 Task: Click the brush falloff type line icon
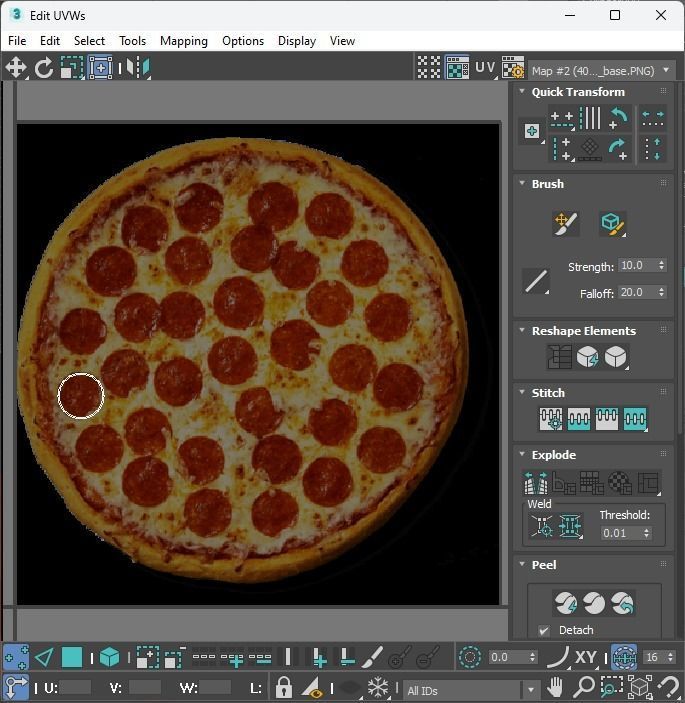pos(536,281)
